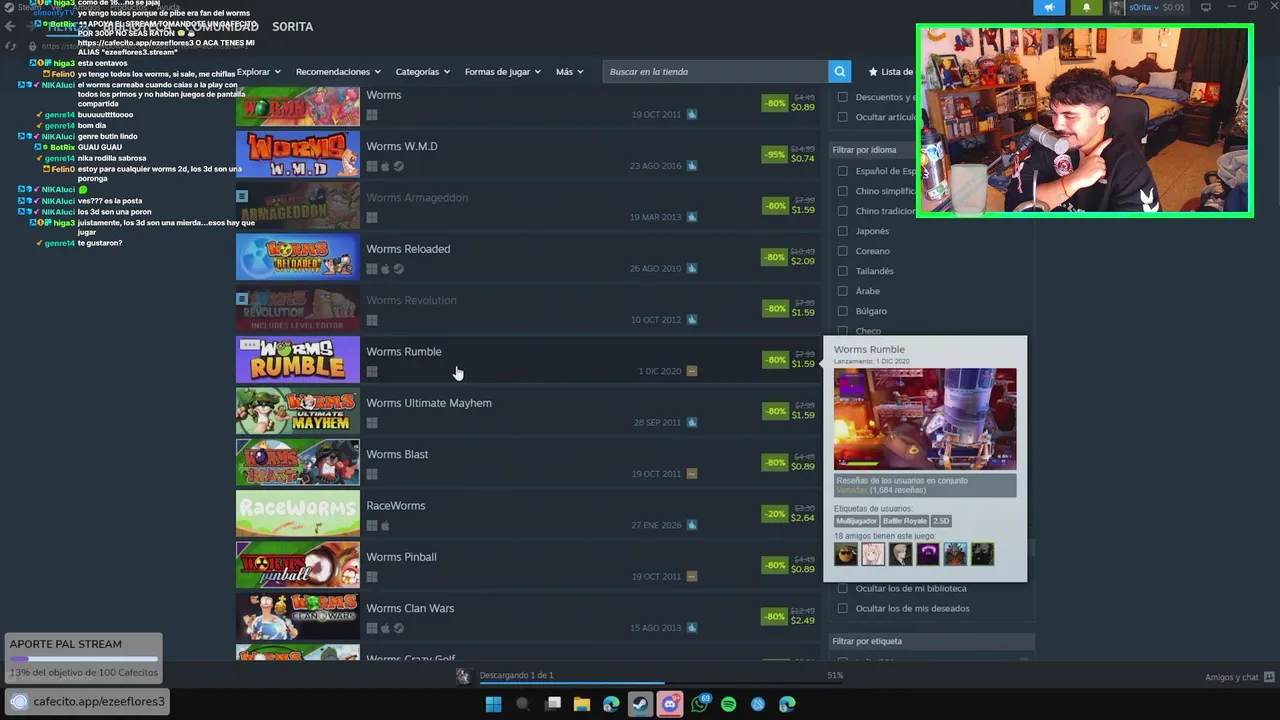1280x720 pixels.
Task: Open the SORITA top navigation tab
Action: tap(293, 27)
